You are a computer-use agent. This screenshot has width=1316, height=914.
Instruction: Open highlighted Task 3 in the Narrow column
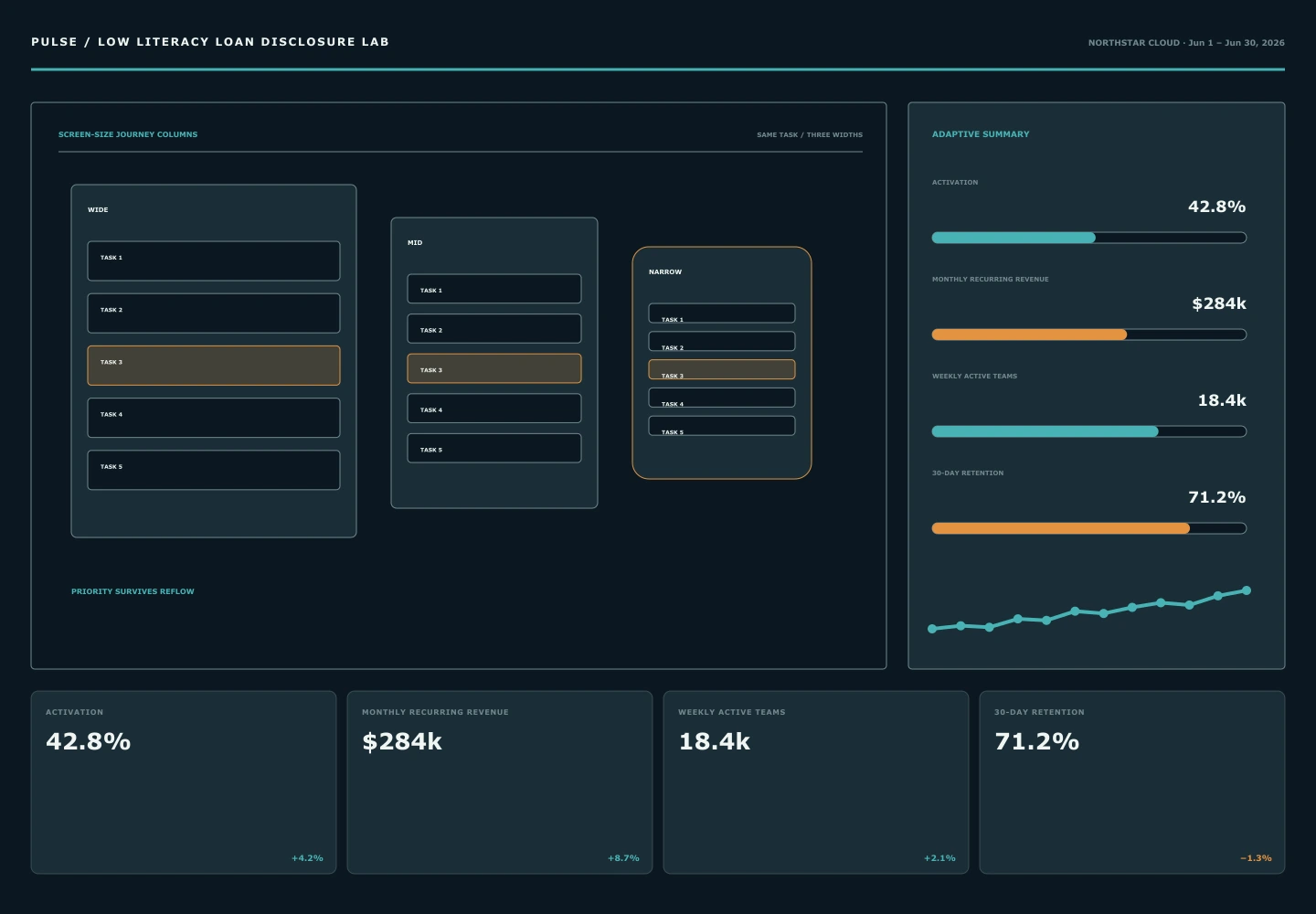[722, 369]
